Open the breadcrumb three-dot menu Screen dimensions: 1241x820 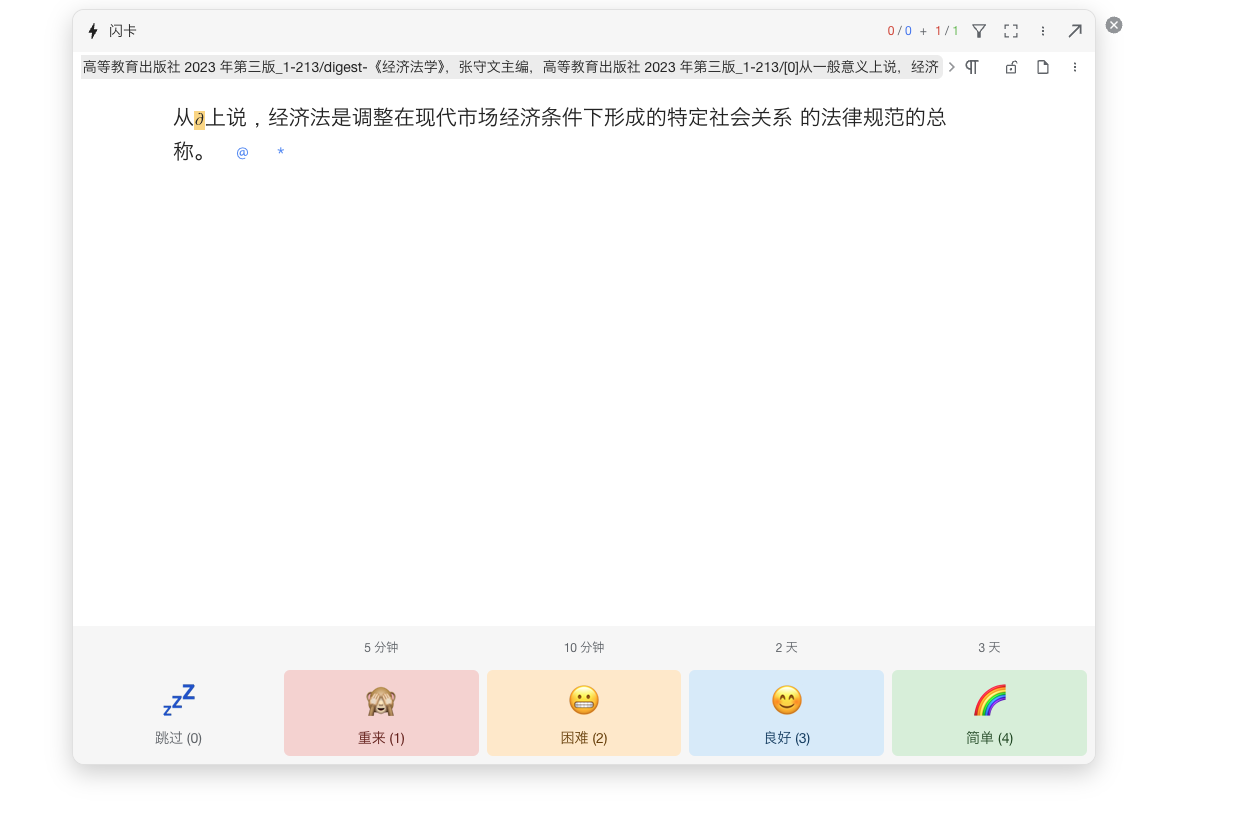(x=1075, y=67)
